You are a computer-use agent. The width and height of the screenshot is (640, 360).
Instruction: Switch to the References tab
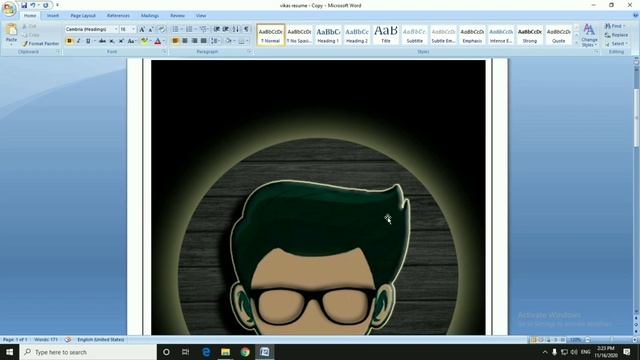(x=118, y=16)
